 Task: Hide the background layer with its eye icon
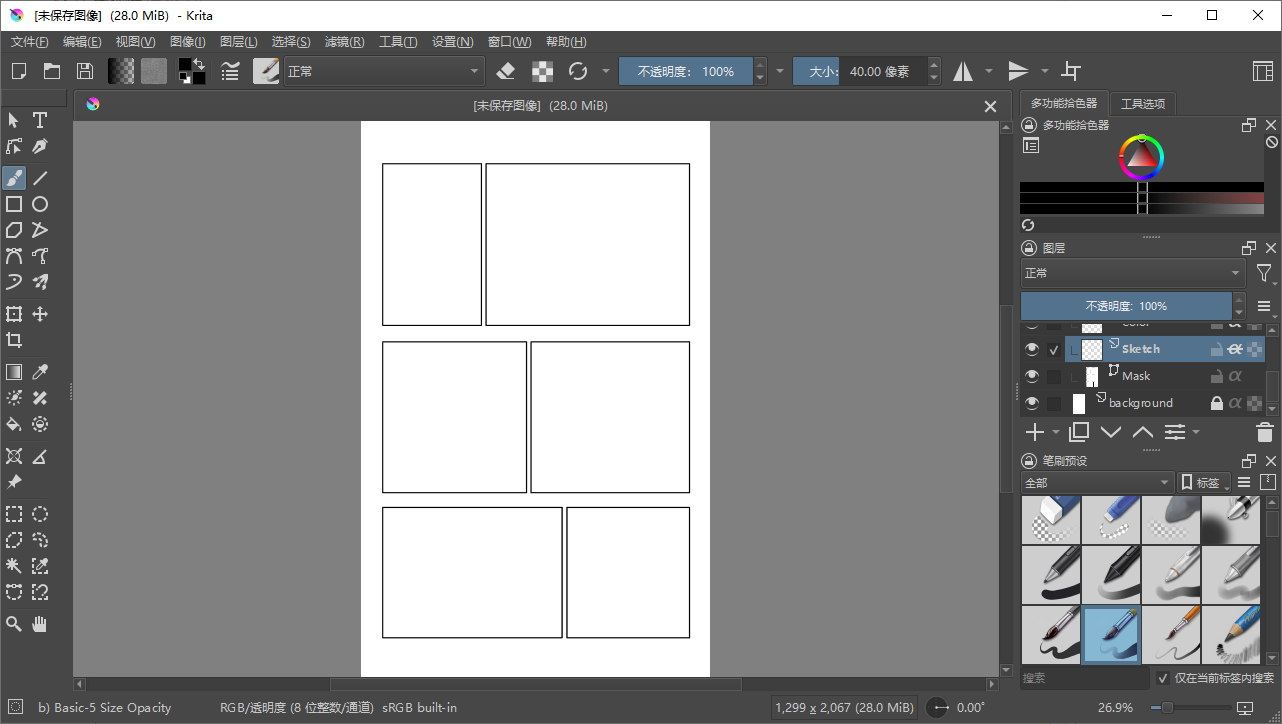[1031, 402]
